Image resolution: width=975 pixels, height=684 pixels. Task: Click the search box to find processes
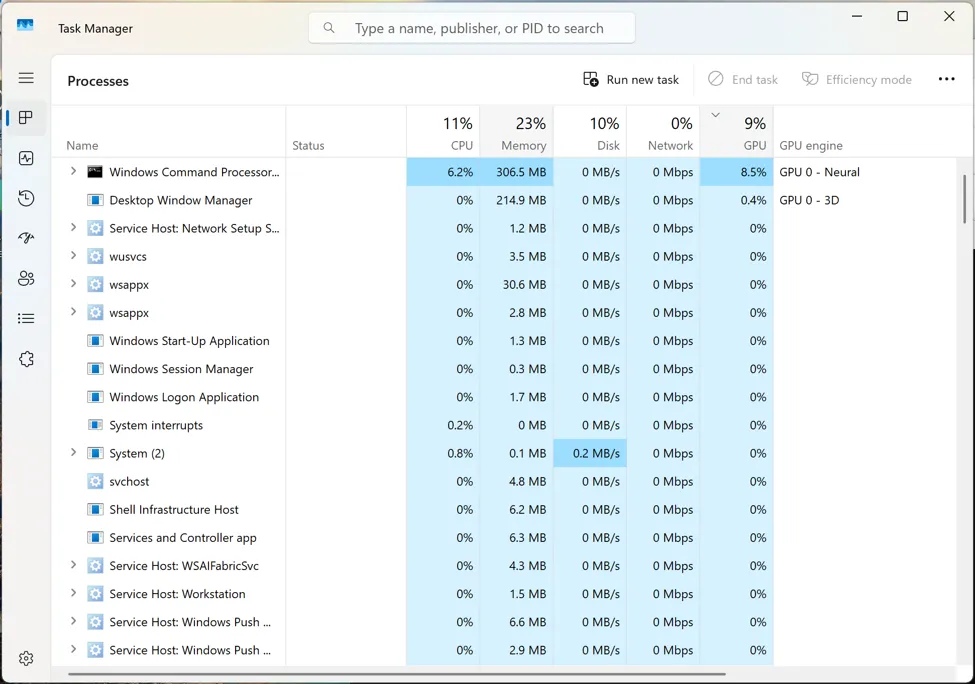(x=472, y=28)
